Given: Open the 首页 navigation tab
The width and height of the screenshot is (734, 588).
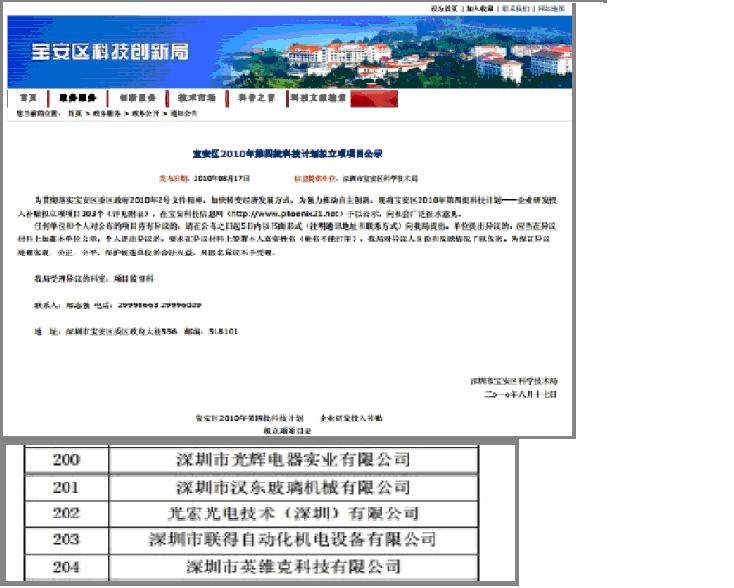Looking at the screenshot, I should coord(28,98).
